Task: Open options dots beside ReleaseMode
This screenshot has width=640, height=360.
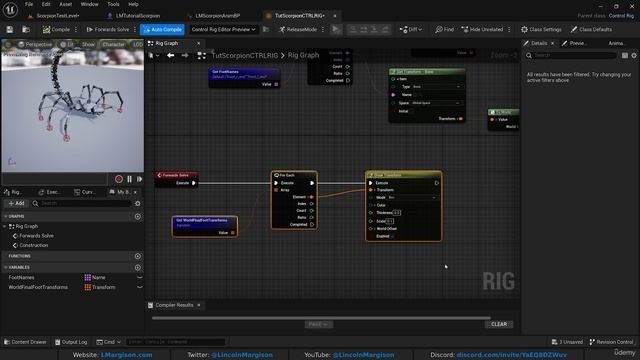Action: (x=323, y=29)
